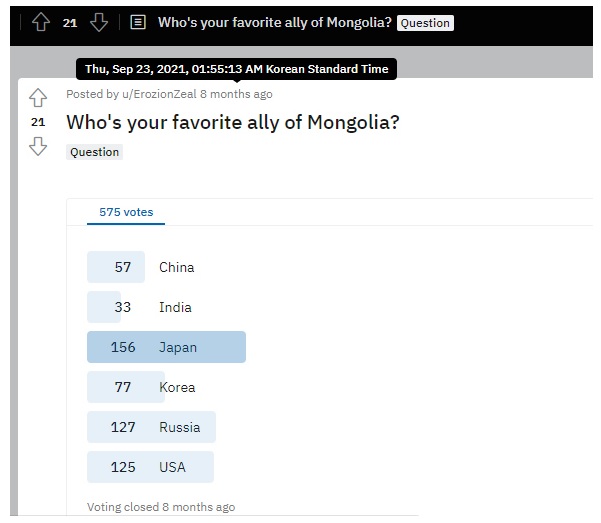Select the highlighted Japan poll result bar
Viewport: 601px width, 523px height.
click(x=166, y=347)
